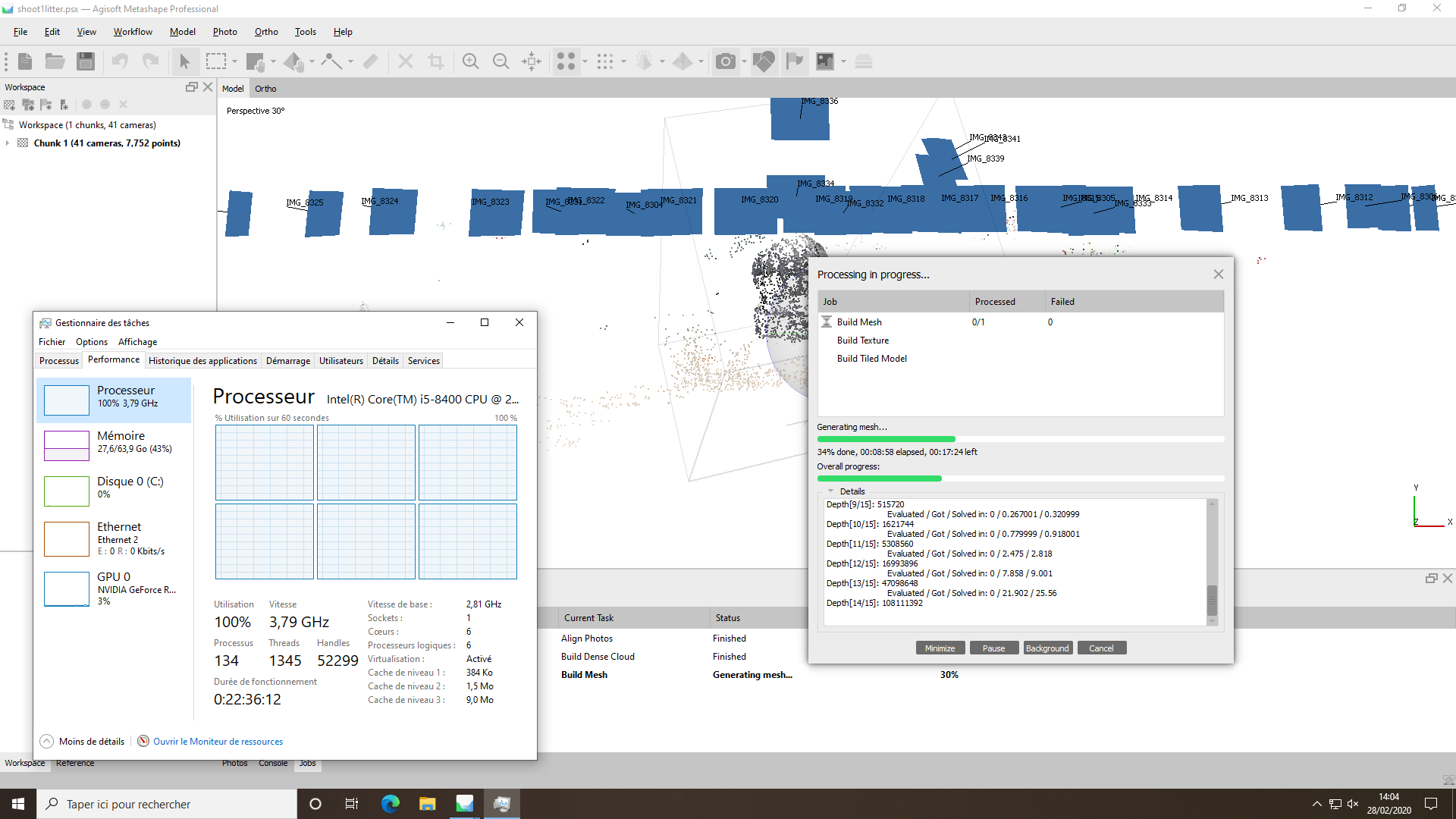Zoom in on the model view
Viewport: 1456px width, 819px height.
tap(471, 61)
